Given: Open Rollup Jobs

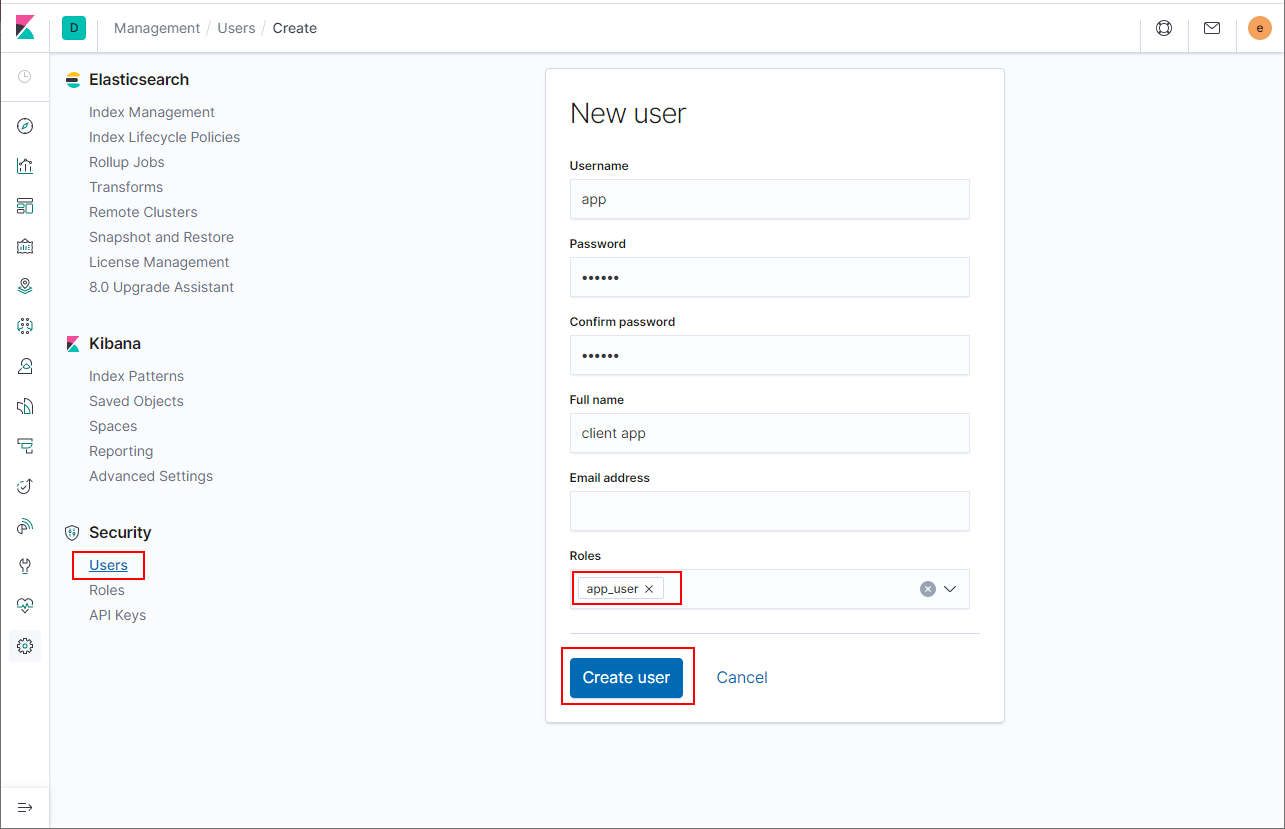Looking at the screenshot, I should (127, 162).
